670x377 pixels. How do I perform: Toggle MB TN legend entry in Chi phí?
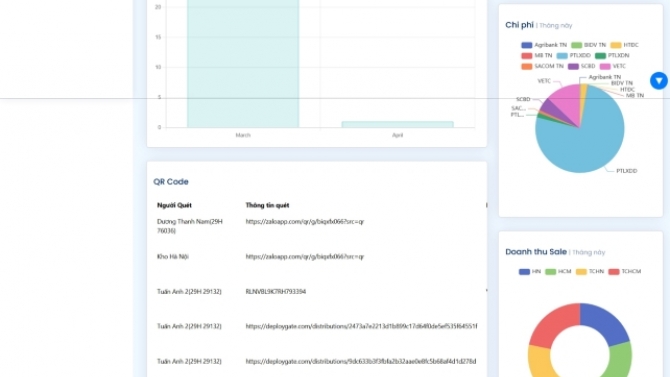click(537, 56)
